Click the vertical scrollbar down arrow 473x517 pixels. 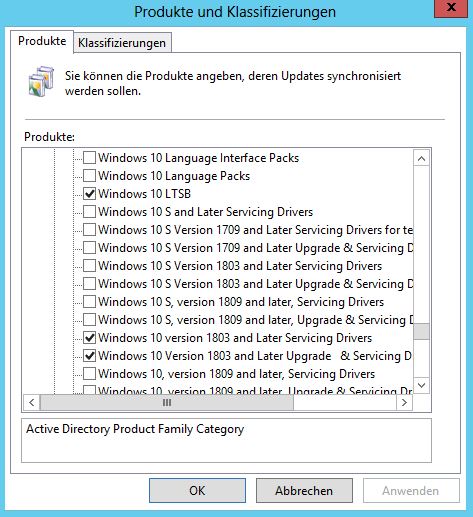(421, 385)
